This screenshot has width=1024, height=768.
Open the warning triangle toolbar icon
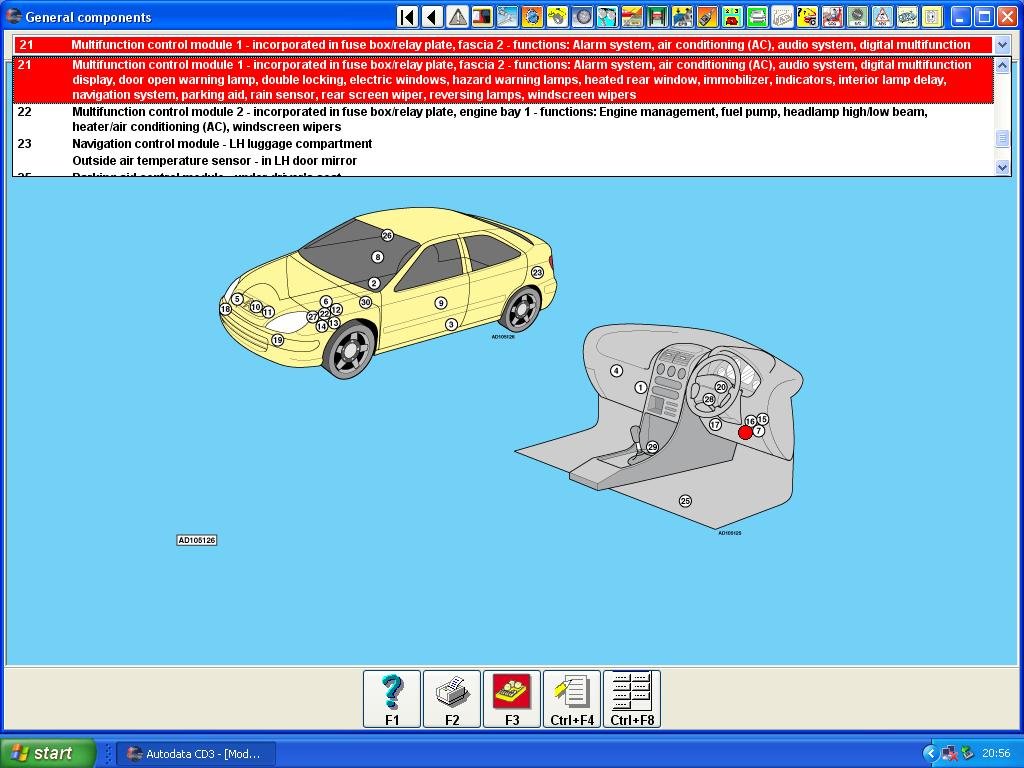point(457,16)
